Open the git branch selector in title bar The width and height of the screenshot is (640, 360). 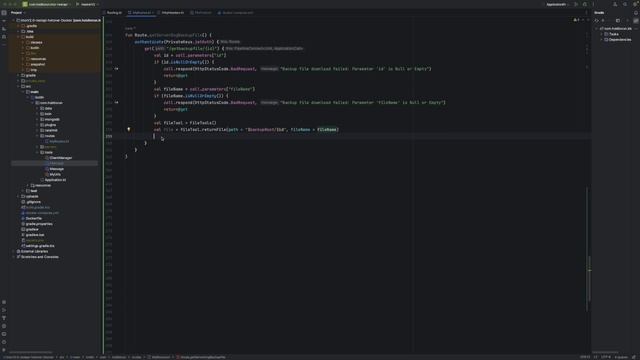(x=87, y=4)
